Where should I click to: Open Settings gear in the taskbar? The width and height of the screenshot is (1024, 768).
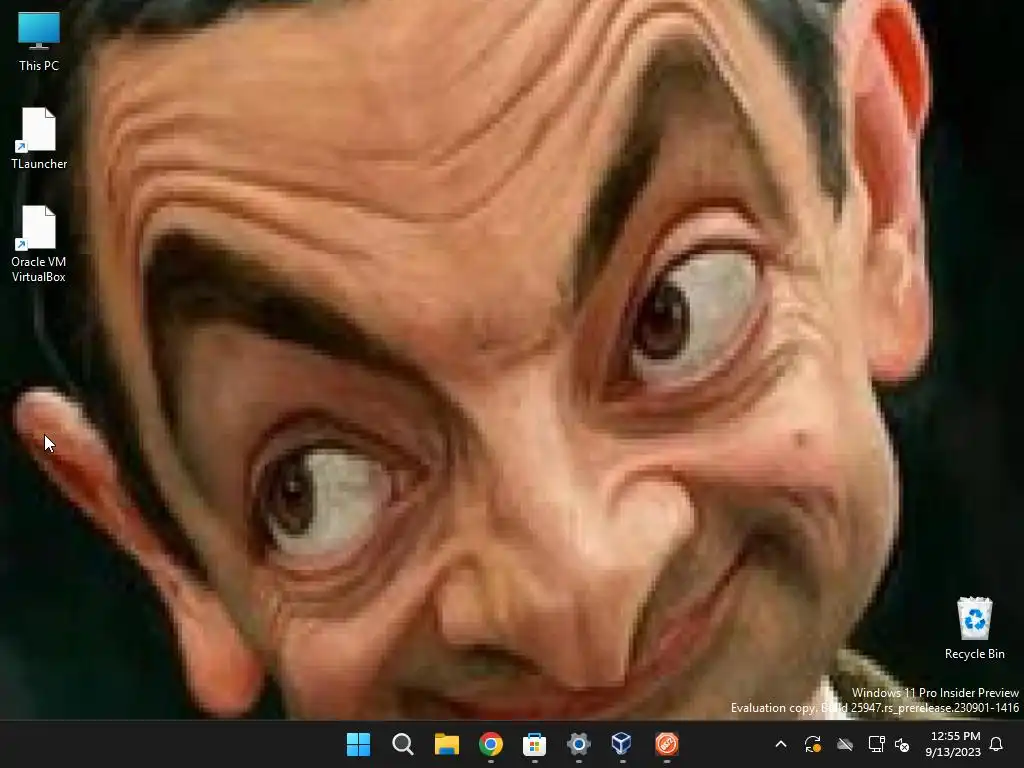[x=579, y=744]
